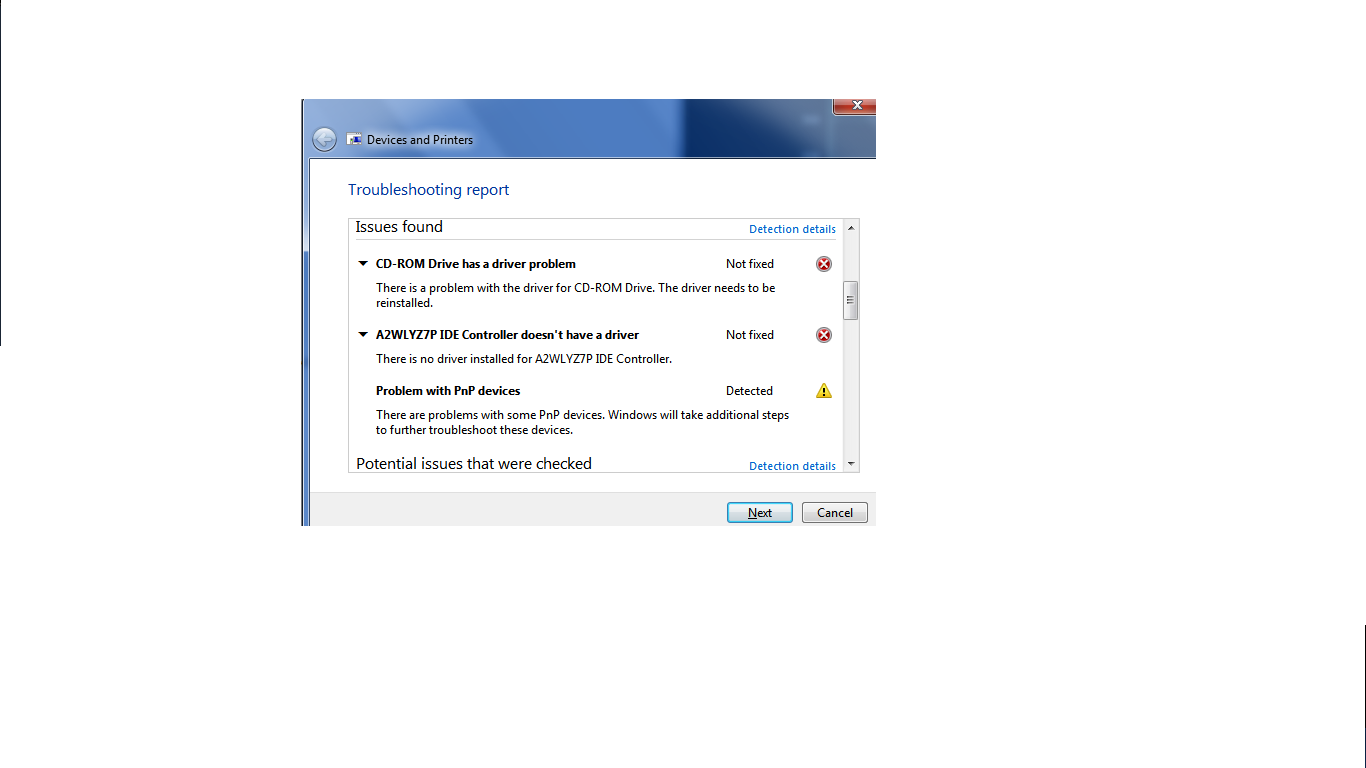Click red error icon beside CD-ROM Drive issue
The image size is (1366, 768).
click(x=824, y=264)
